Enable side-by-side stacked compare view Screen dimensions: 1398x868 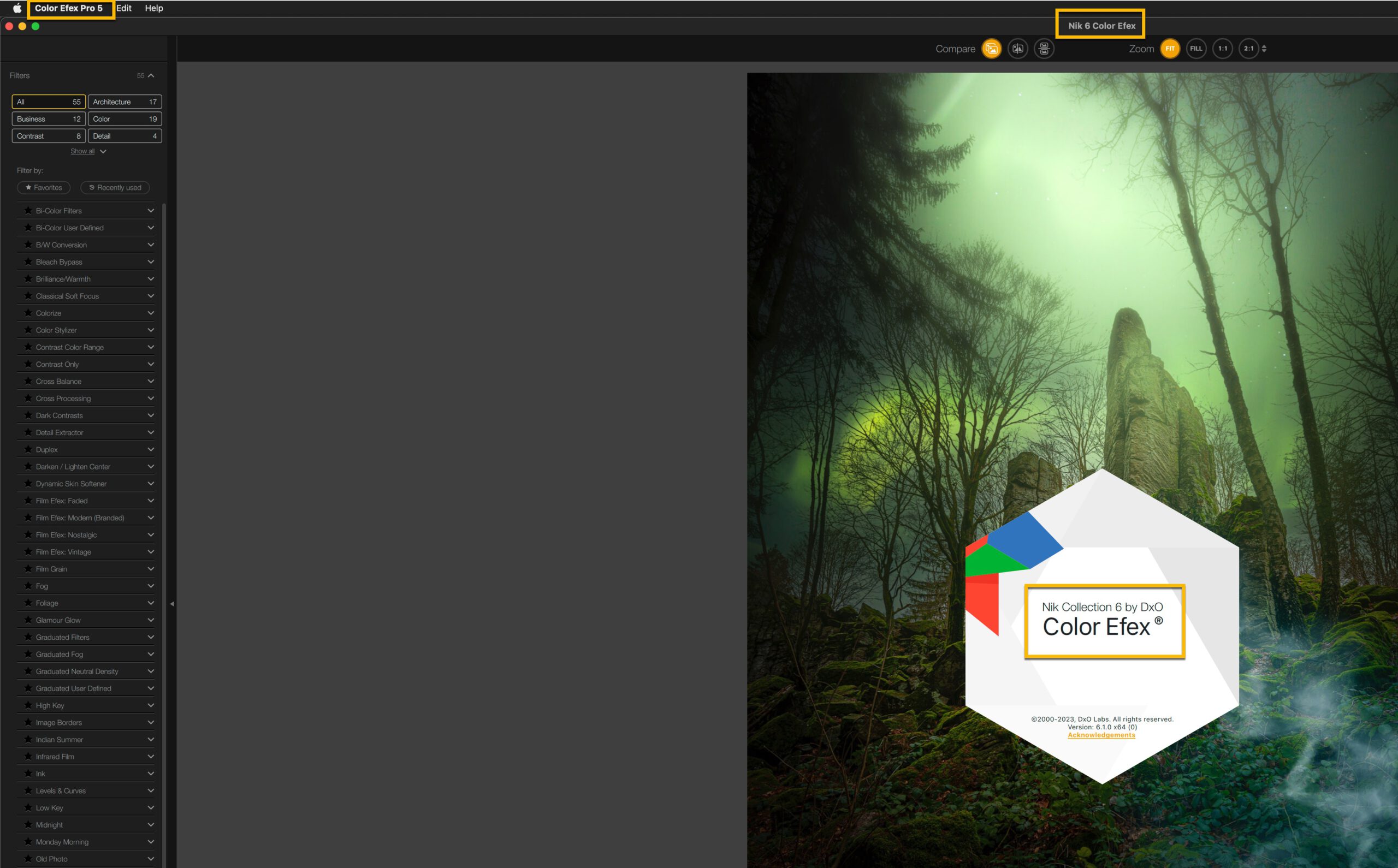click(x=1044, y=49)
